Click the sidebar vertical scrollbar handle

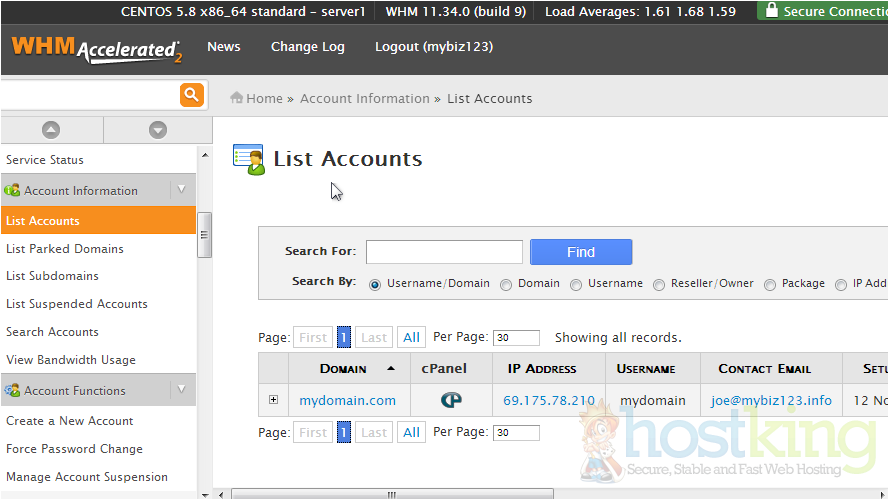point(204,235)
